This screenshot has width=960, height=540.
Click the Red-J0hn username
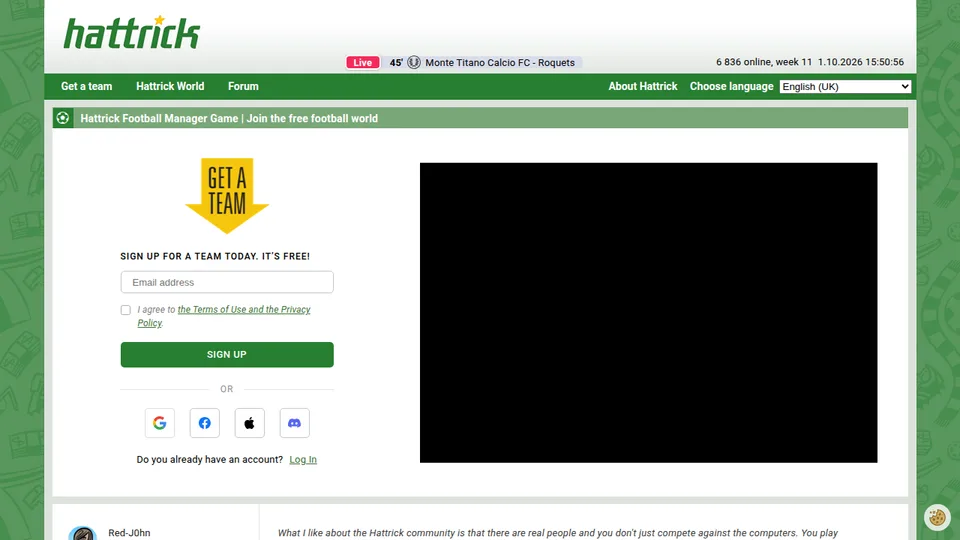[129, 533]
